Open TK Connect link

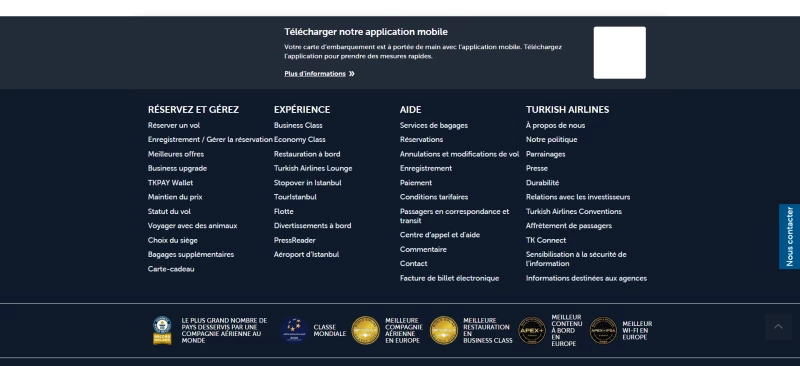(x=546, y=240)
